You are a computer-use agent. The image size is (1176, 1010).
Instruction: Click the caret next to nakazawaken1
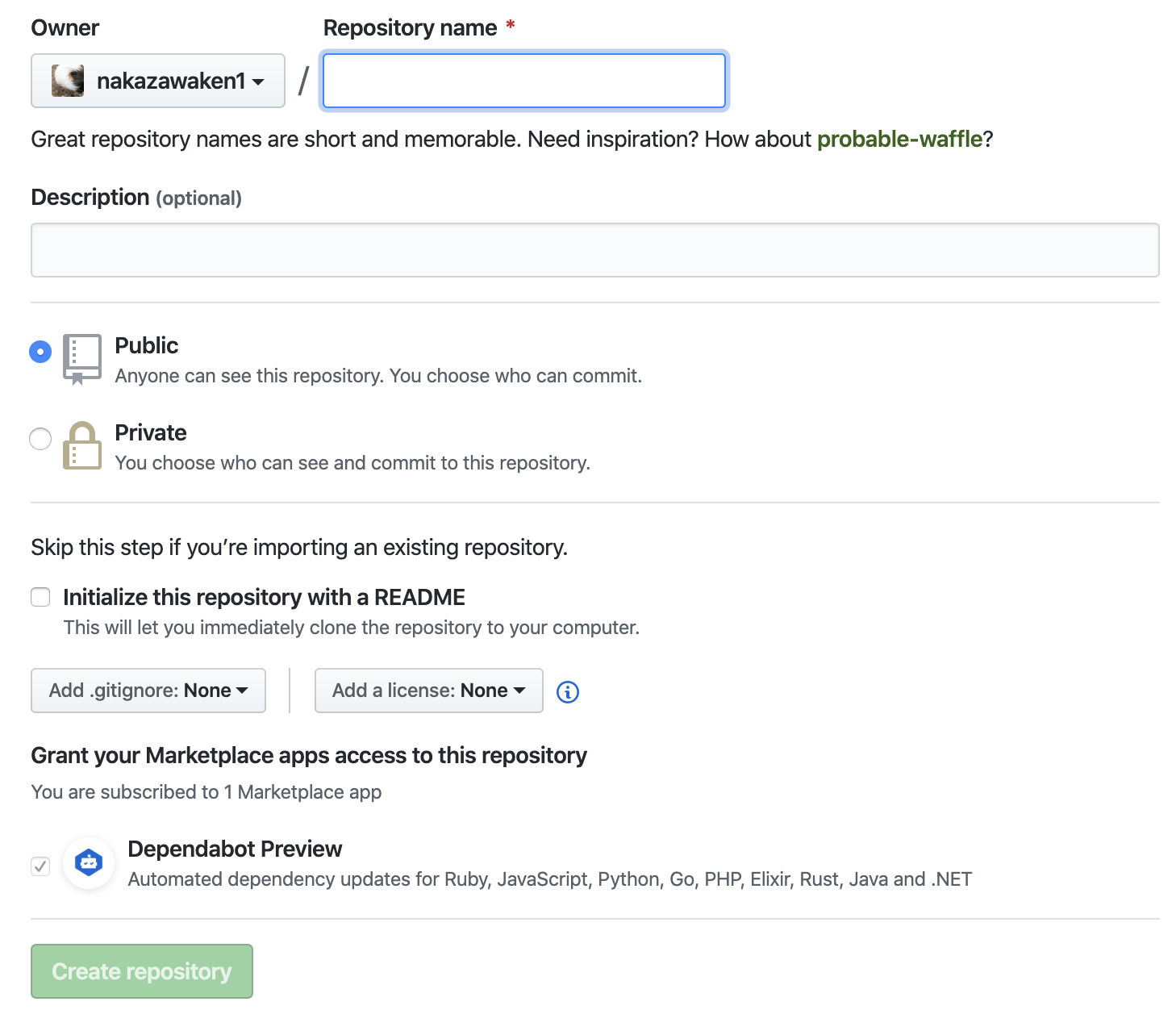click(256, 81)
